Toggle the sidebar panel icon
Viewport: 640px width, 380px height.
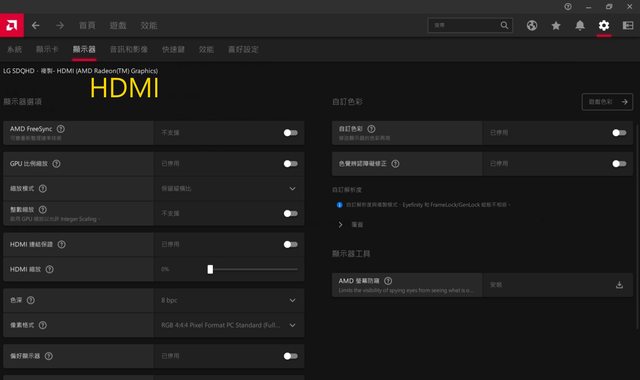(x=628, y=25)
